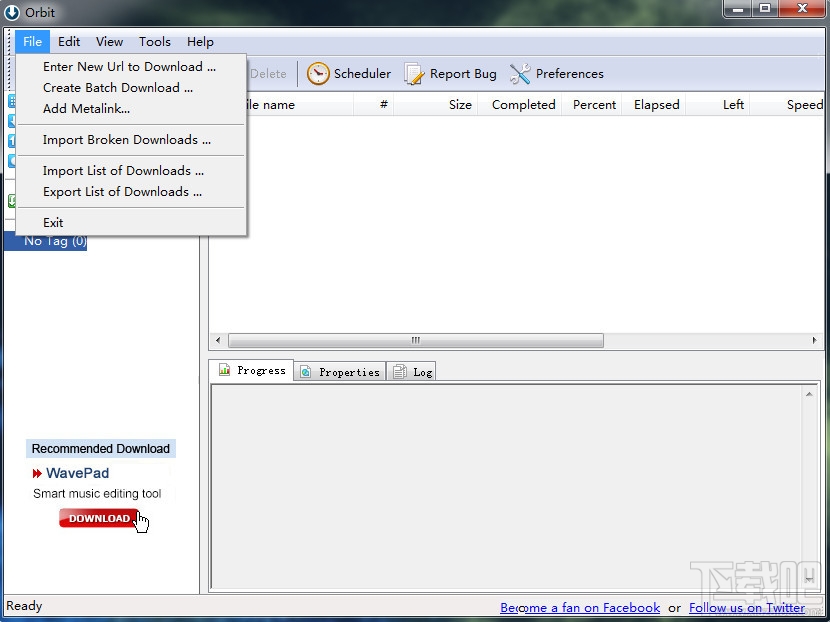Select "Export List of Downloads"

pos(122,191)
